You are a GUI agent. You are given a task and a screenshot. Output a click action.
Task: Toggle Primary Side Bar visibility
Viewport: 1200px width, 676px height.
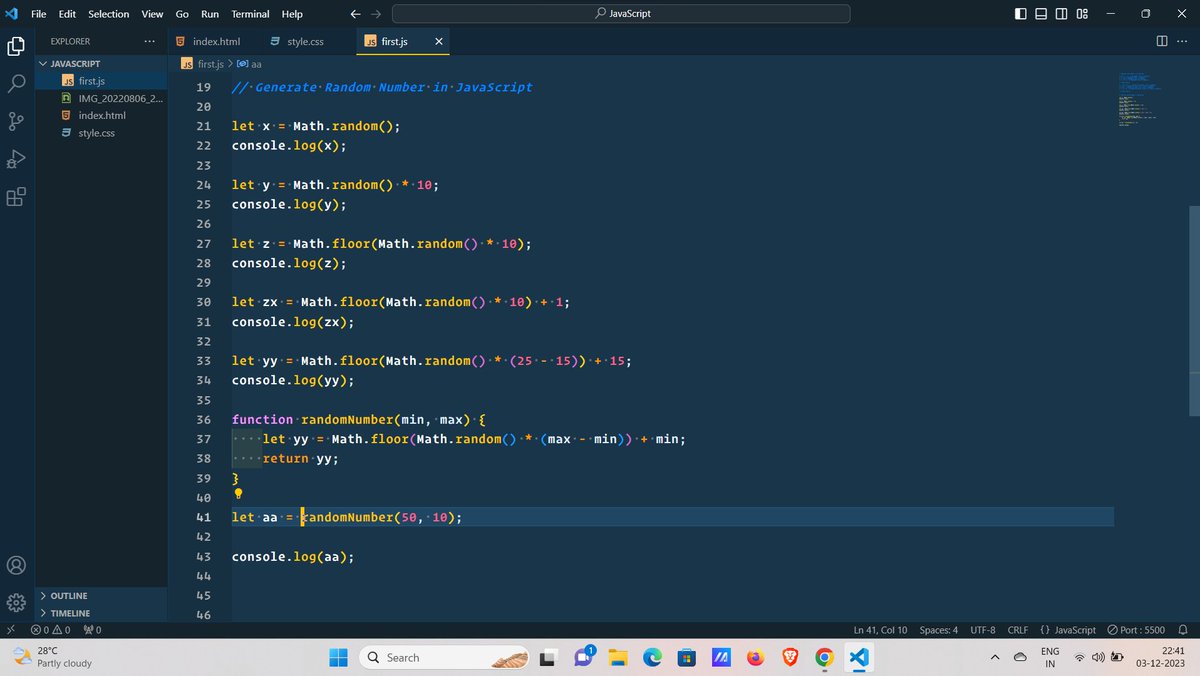tap(1020, 14)
